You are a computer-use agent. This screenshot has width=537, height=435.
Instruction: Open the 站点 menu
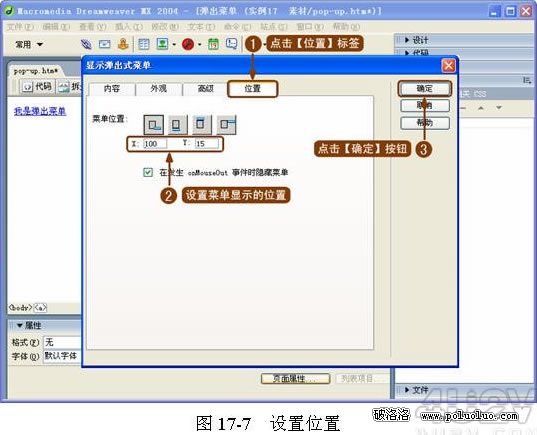[273, 27]
